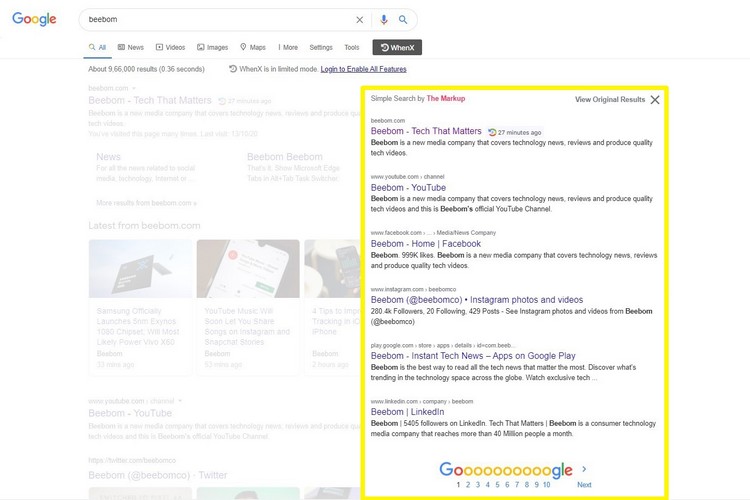Image resolution: width=750 pixels, height=500 pixels.
Task: Go to the Images tab
Action: coord(212,47)
